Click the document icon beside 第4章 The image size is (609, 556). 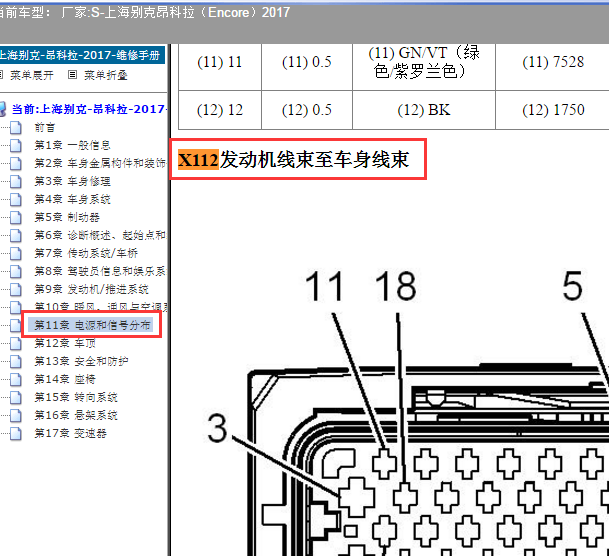[x=16, y=199]
